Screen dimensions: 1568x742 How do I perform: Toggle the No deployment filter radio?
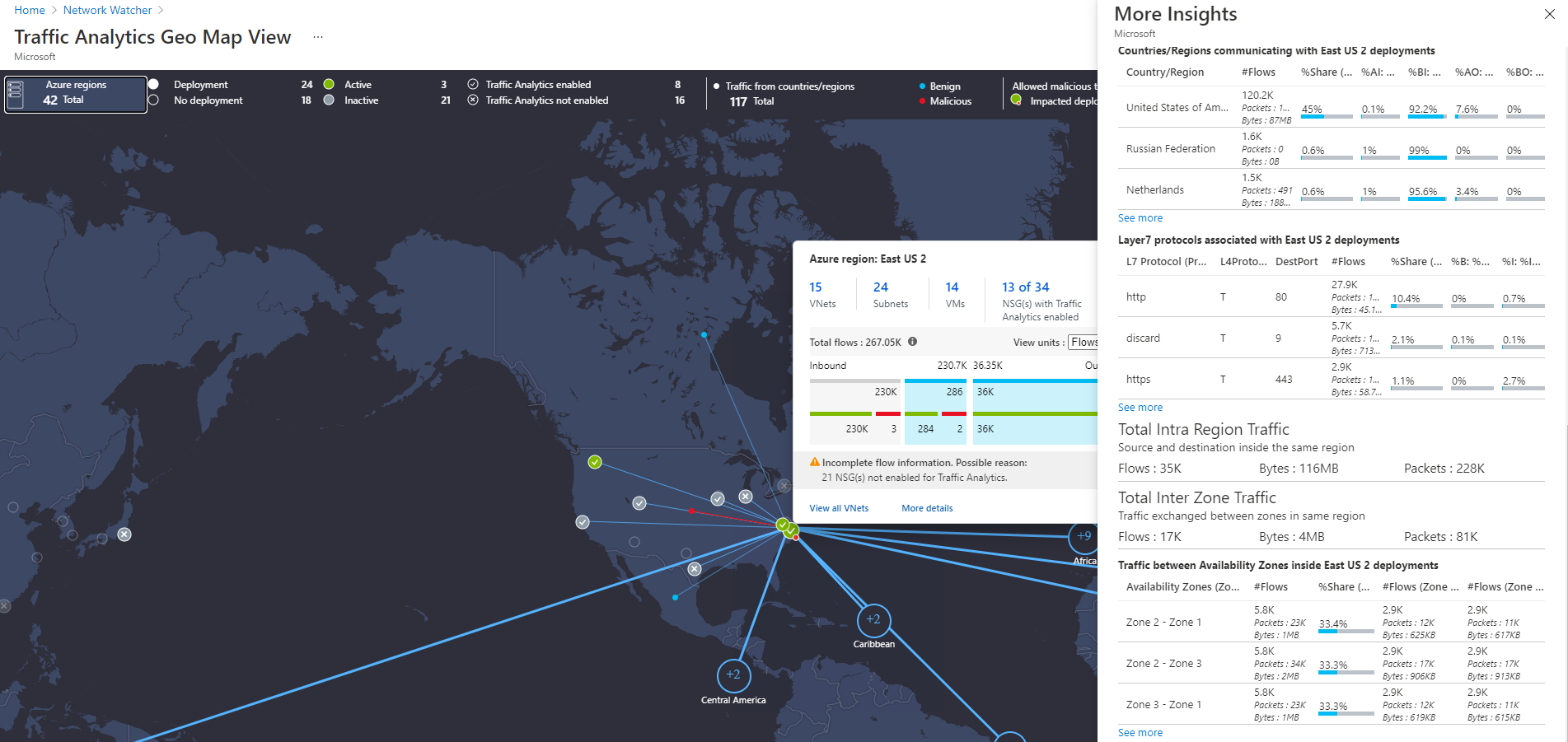point(153,100)
